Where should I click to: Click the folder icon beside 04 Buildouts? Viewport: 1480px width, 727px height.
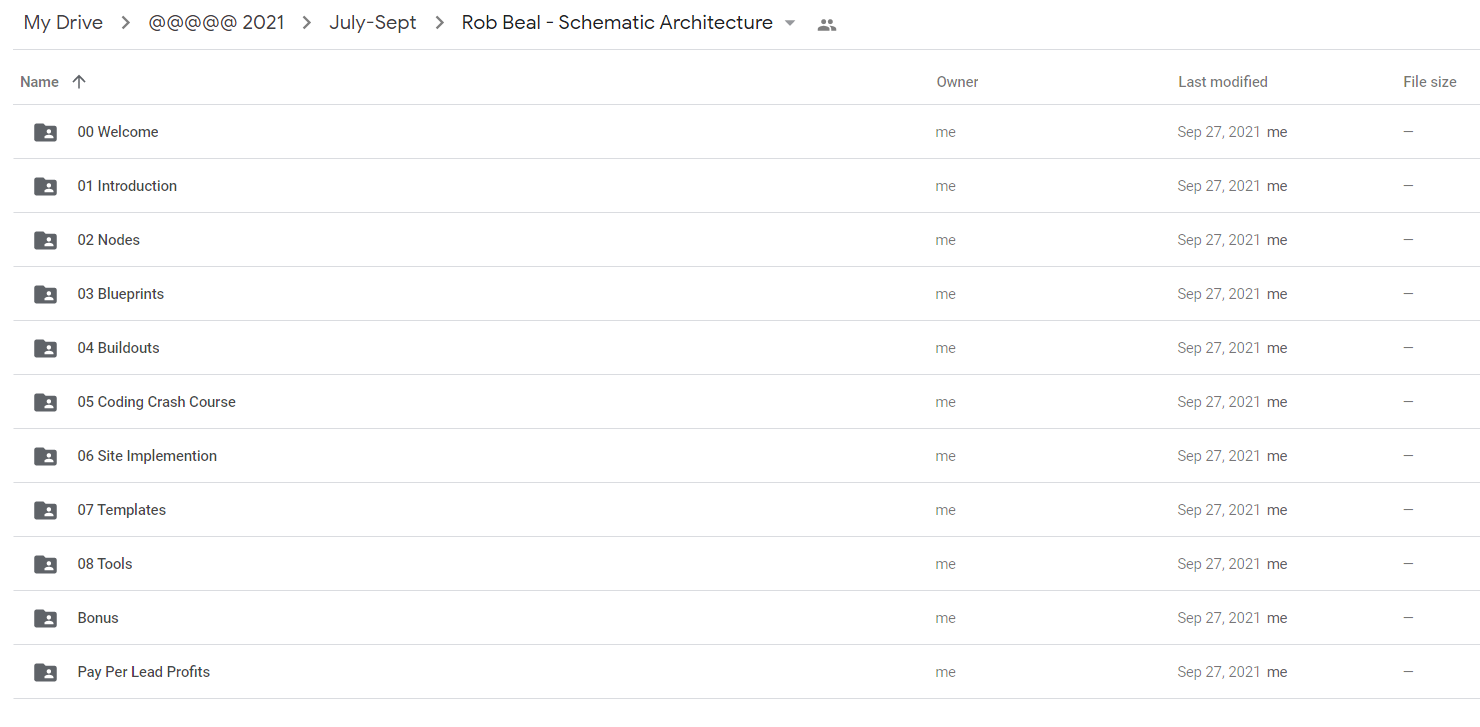(45, 348)
